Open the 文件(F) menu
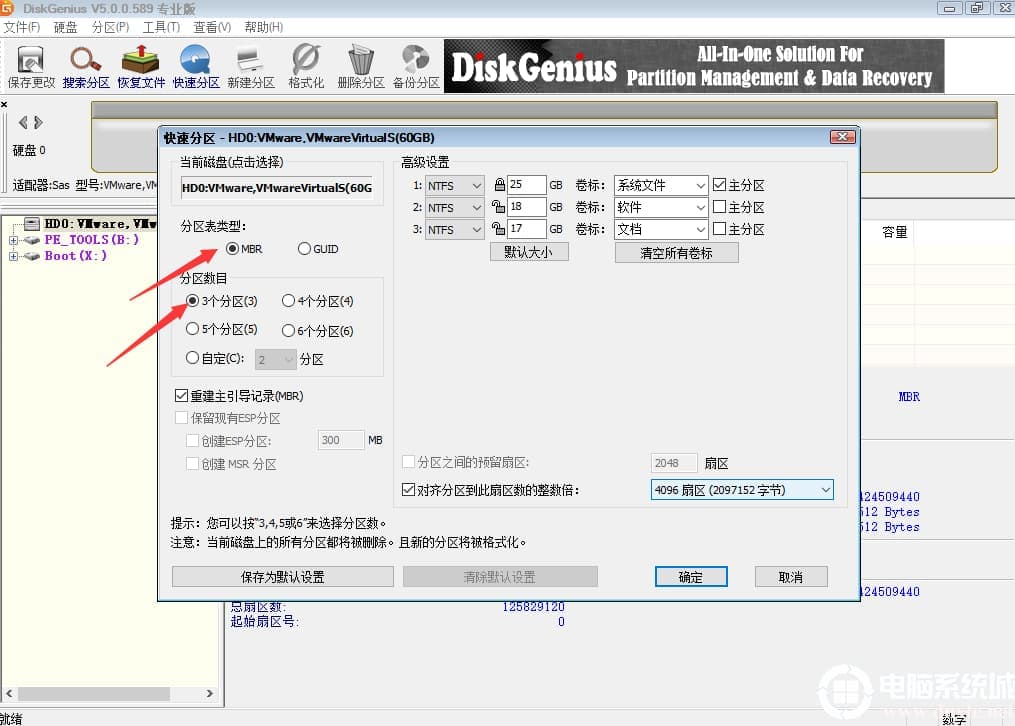This screenshot has height=726, width=1015. coord(21,27)
